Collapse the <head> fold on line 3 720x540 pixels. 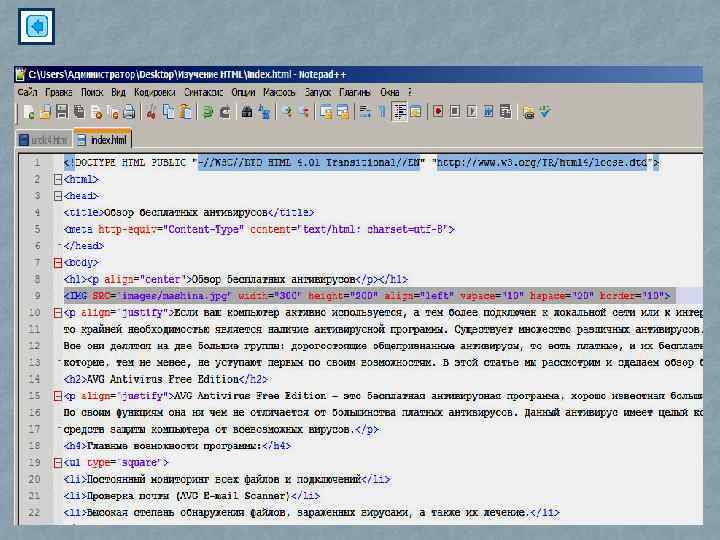click(x=58, y=196)
